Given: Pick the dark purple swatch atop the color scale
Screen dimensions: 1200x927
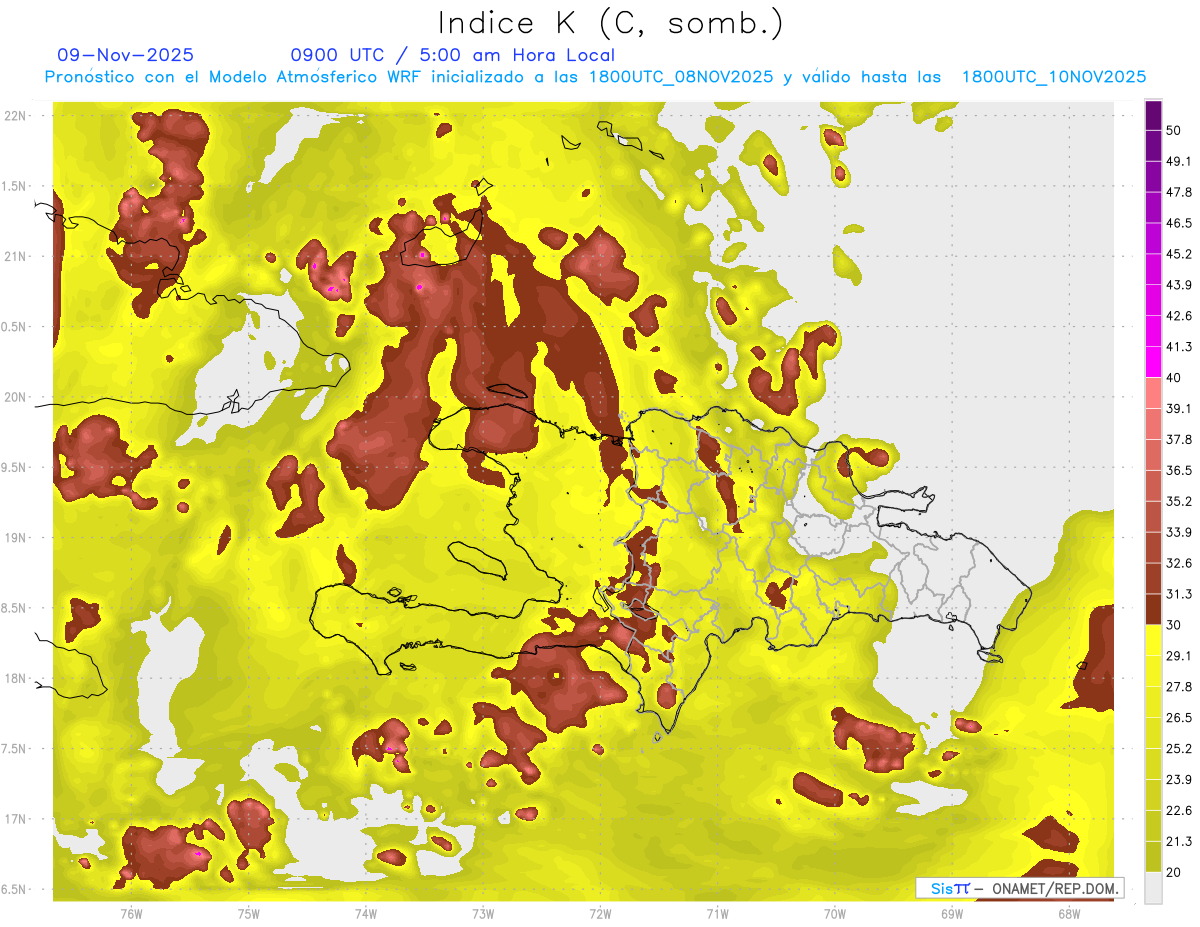Looking at the screenshot, I should coord(1154,116).
